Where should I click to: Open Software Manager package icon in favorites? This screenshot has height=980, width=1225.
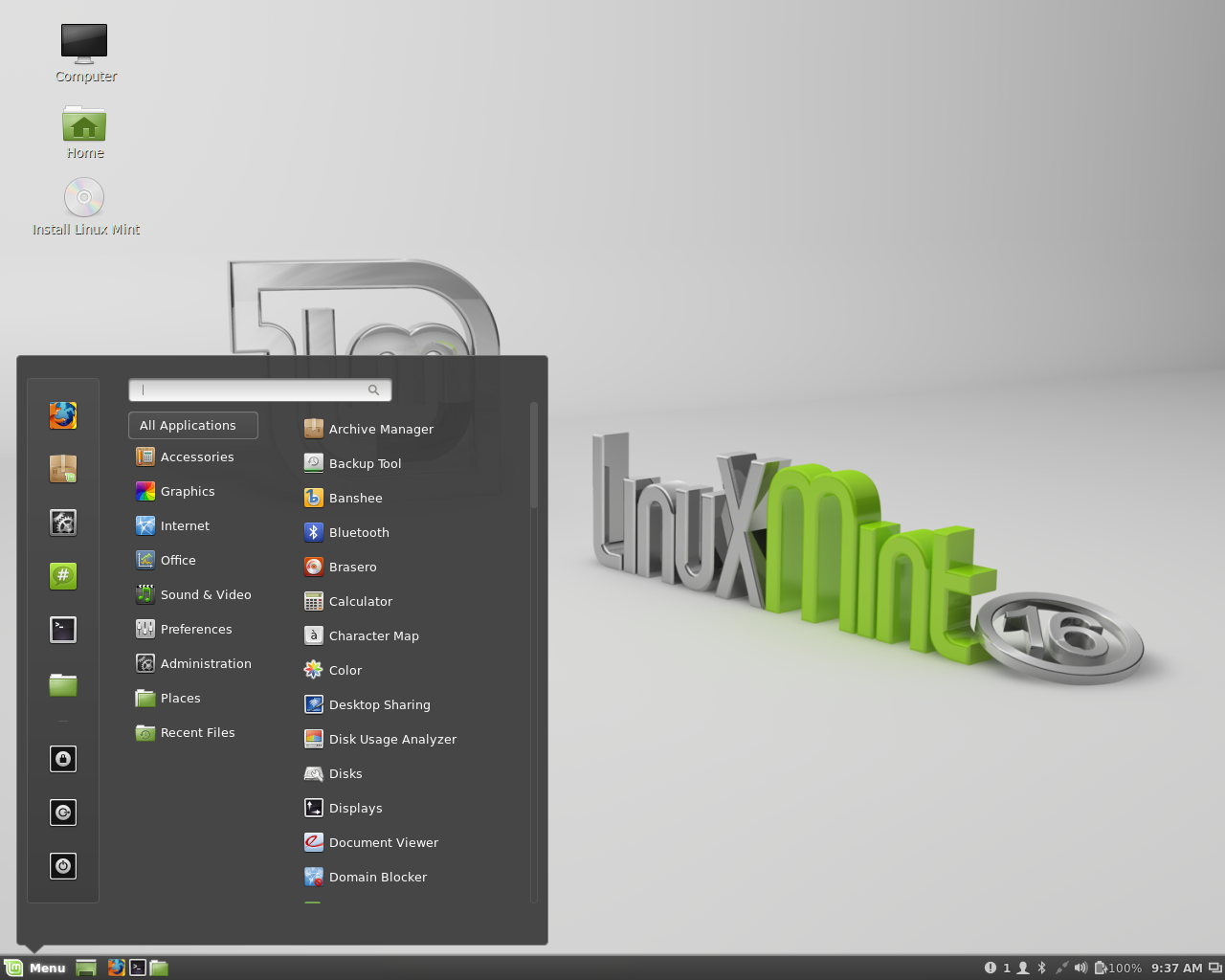pos(63,469)
